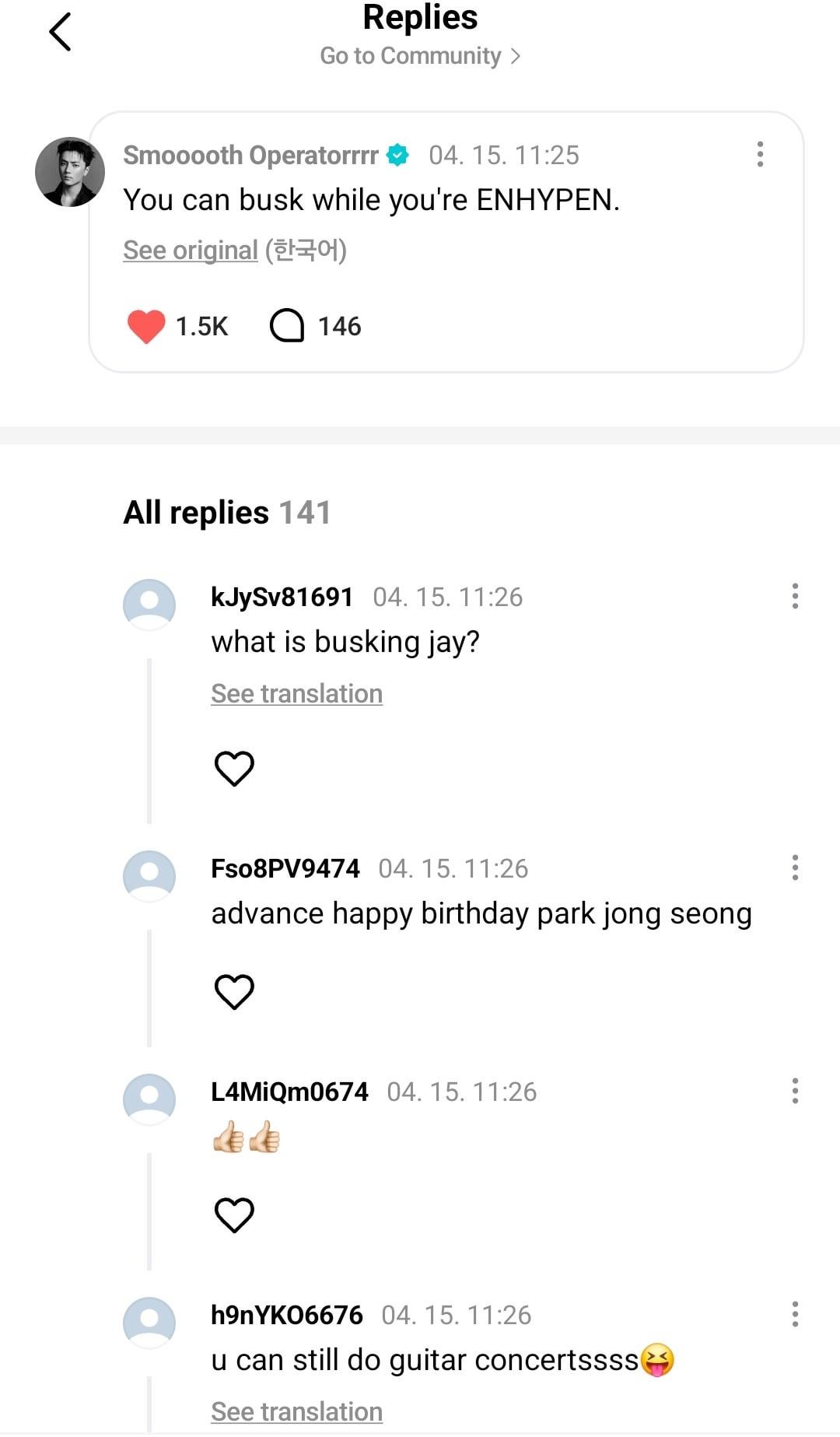The height and width of the screenshot is (1437, 840).
Task: Open more options on the original post
Action: point(760,154)
